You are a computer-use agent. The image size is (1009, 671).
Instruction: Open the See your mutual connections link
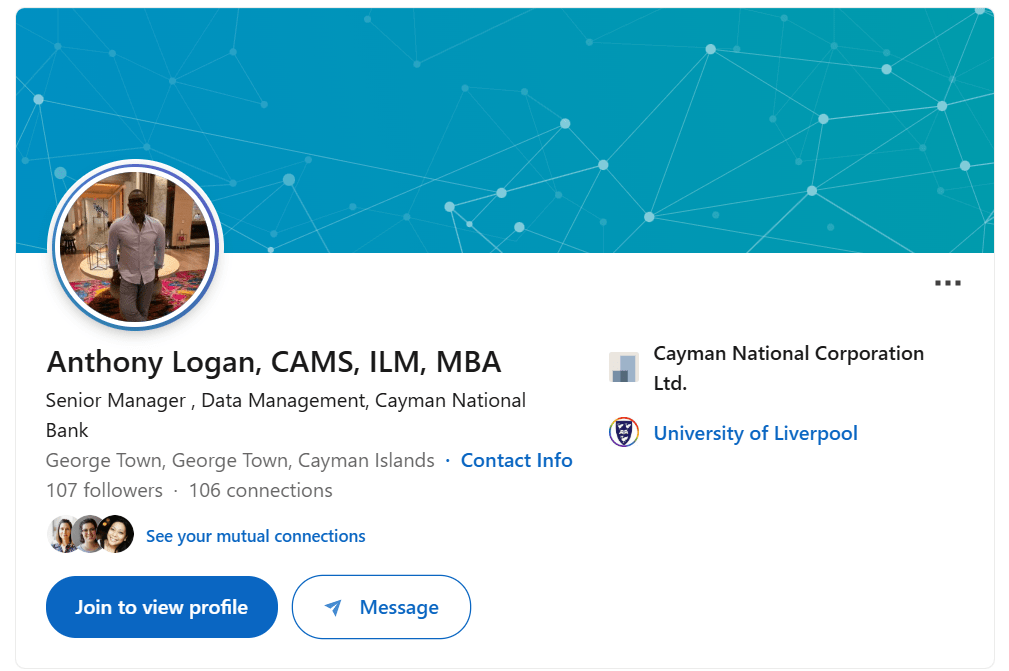(255, 537)
